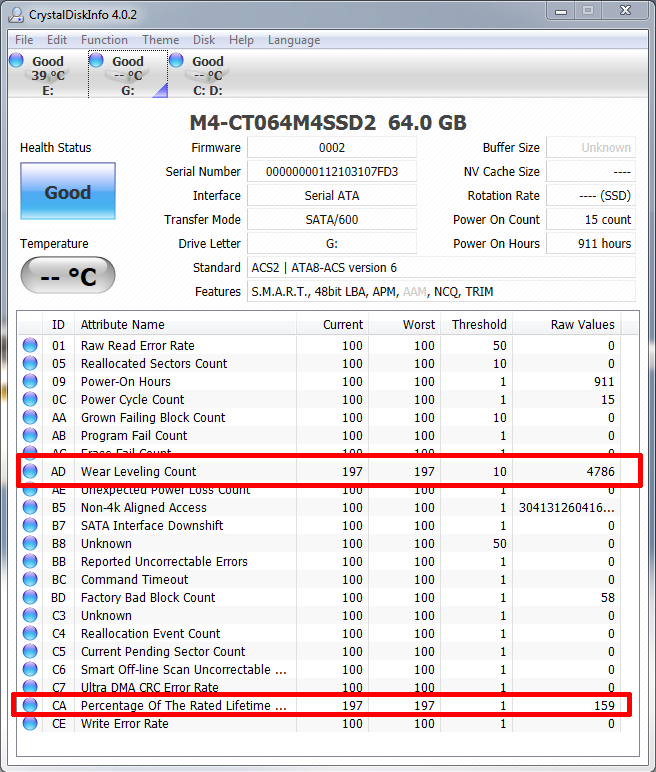The height and width of the screenshot is (772, 656).
Task: Click the orb icon for Grown Failing Block Count
Action: coord(30,418)
